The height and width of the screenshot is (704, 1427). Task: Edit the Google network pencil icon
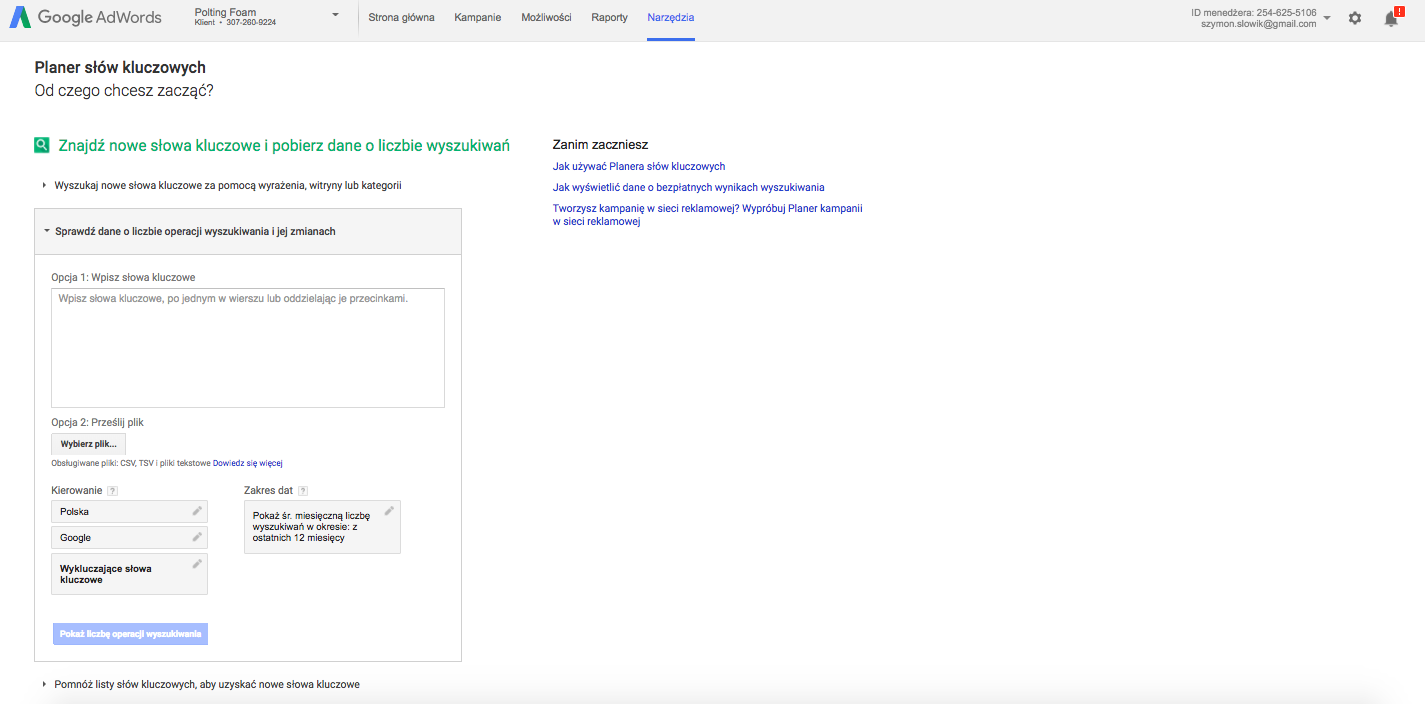pyautogui.click(x=197, y=537)
